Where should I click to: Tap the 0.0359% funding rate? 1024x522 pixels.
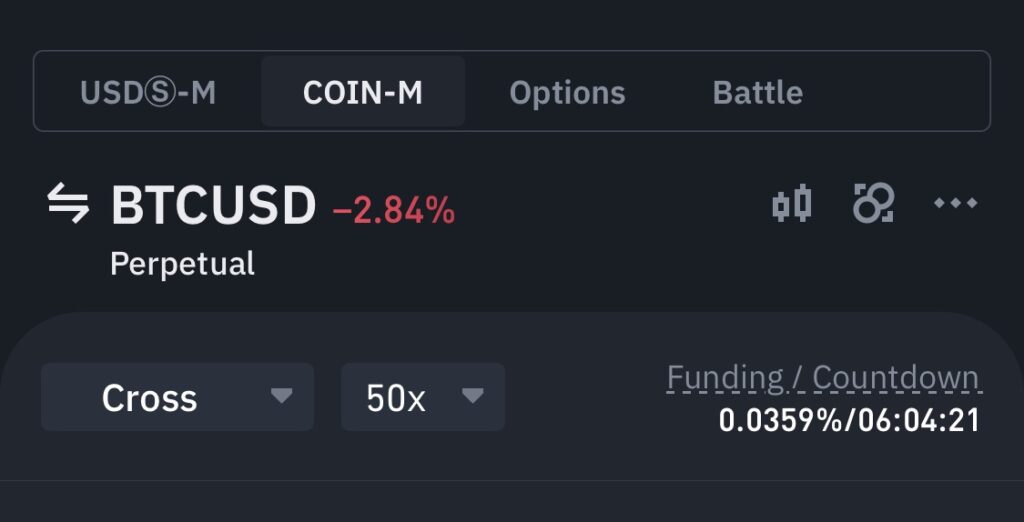pos(781,421)
